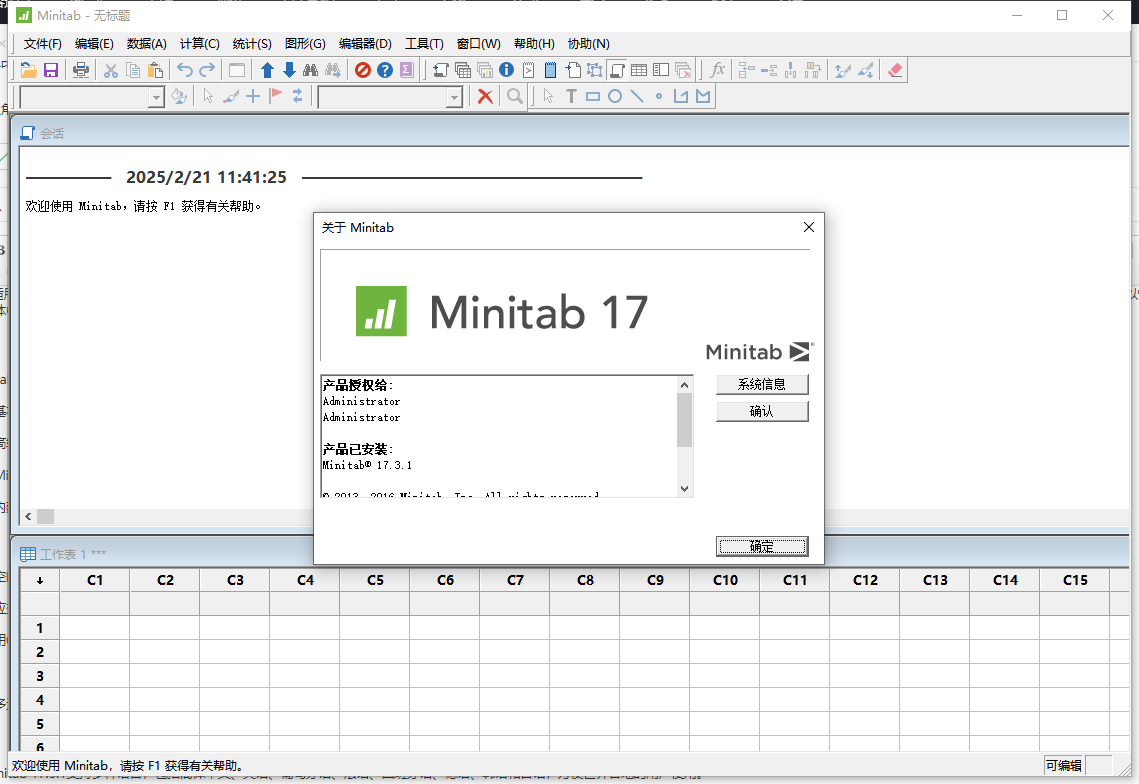The image size is (1139, 784).
Task: Click the Next Command down arrow icon
Action: (x=289, y=70)
